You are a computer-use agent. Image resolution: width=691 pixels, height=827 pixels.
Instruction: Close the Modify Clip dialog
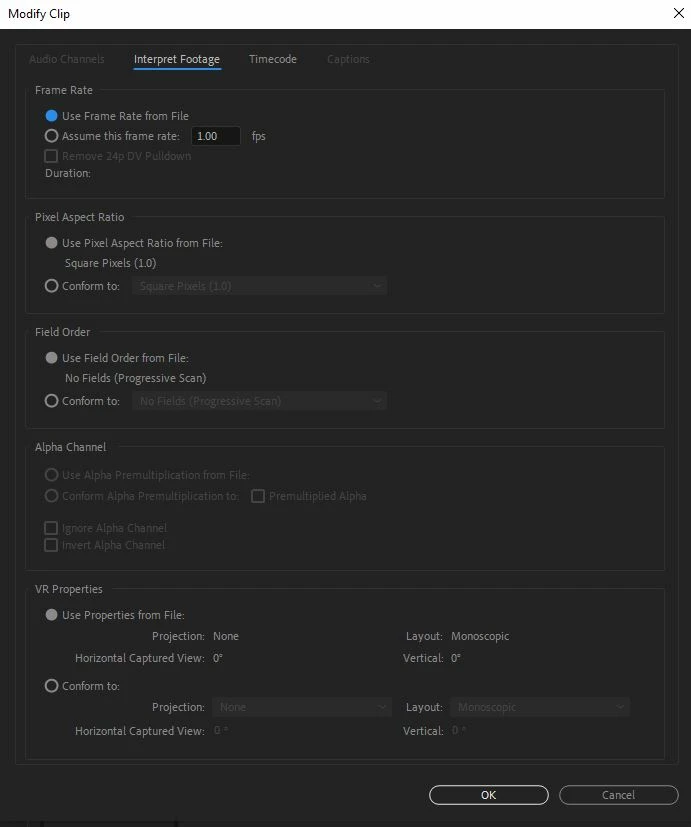[679, 13]
